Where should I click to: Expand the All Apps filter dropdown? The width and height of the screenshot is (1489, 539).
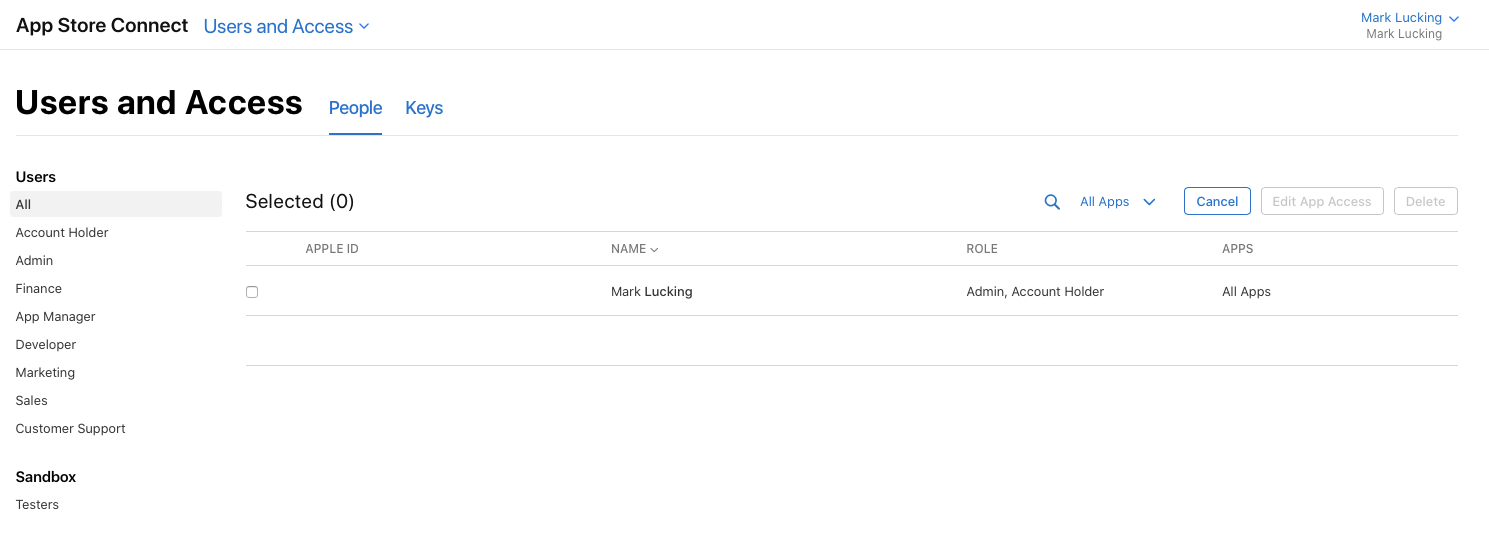1118,202
